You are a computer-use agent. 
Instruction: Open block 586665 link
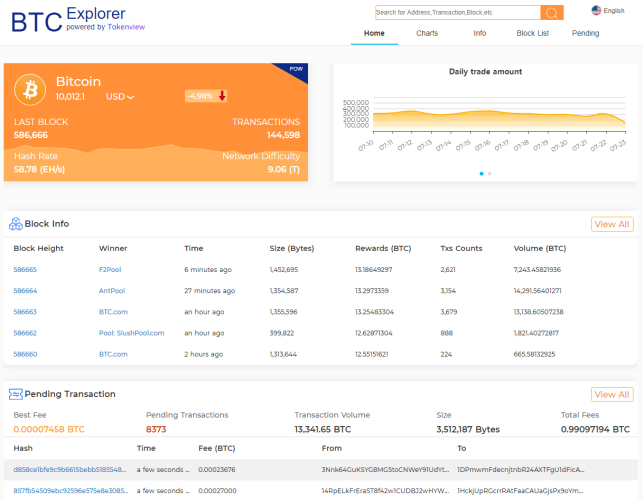tap(25, 269)
